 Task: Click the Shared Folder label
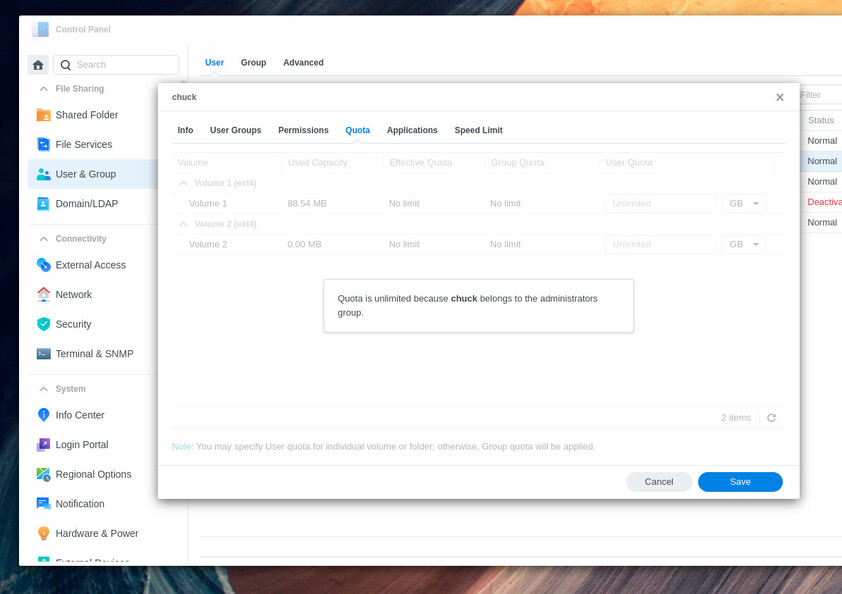(86, 115)
